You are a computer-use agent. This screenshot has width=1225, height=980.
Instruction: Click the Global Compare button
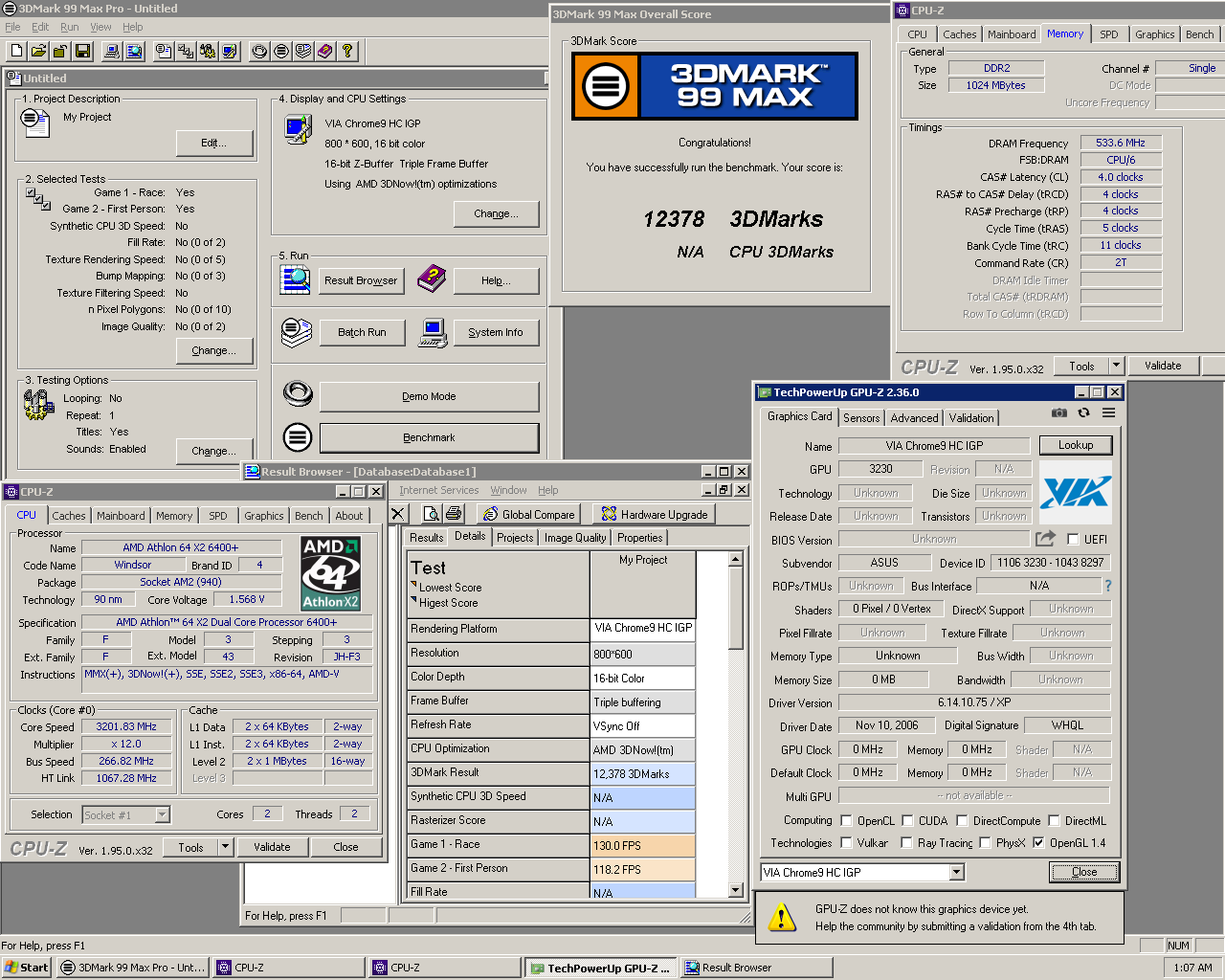tap(528, 514)
